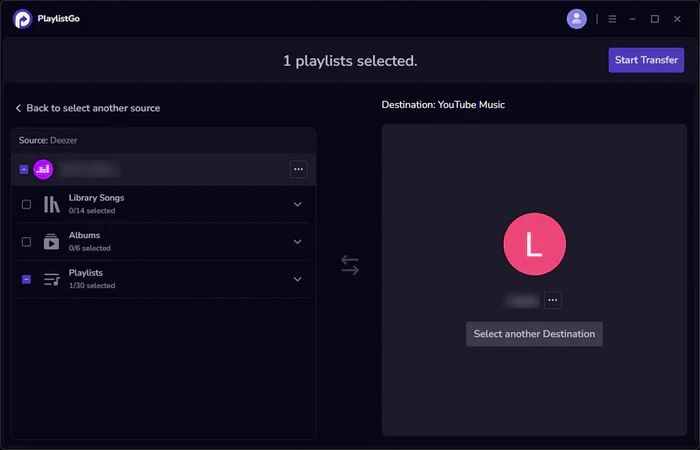
Task: Click the PlaylistGo logo icon
Action: (22, 19)
